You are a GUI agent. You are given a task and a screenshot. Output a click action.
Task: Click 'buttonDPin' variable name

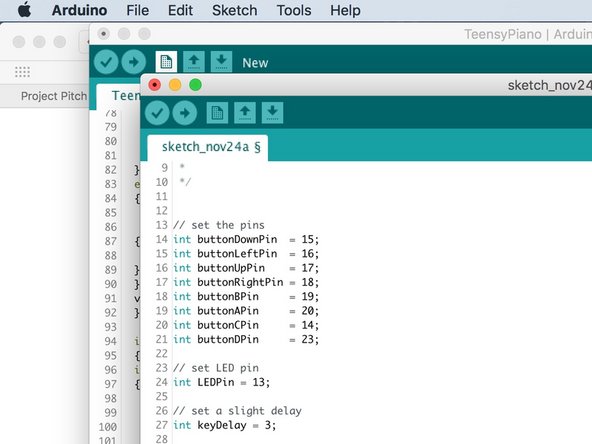click(x=228, y=340)
